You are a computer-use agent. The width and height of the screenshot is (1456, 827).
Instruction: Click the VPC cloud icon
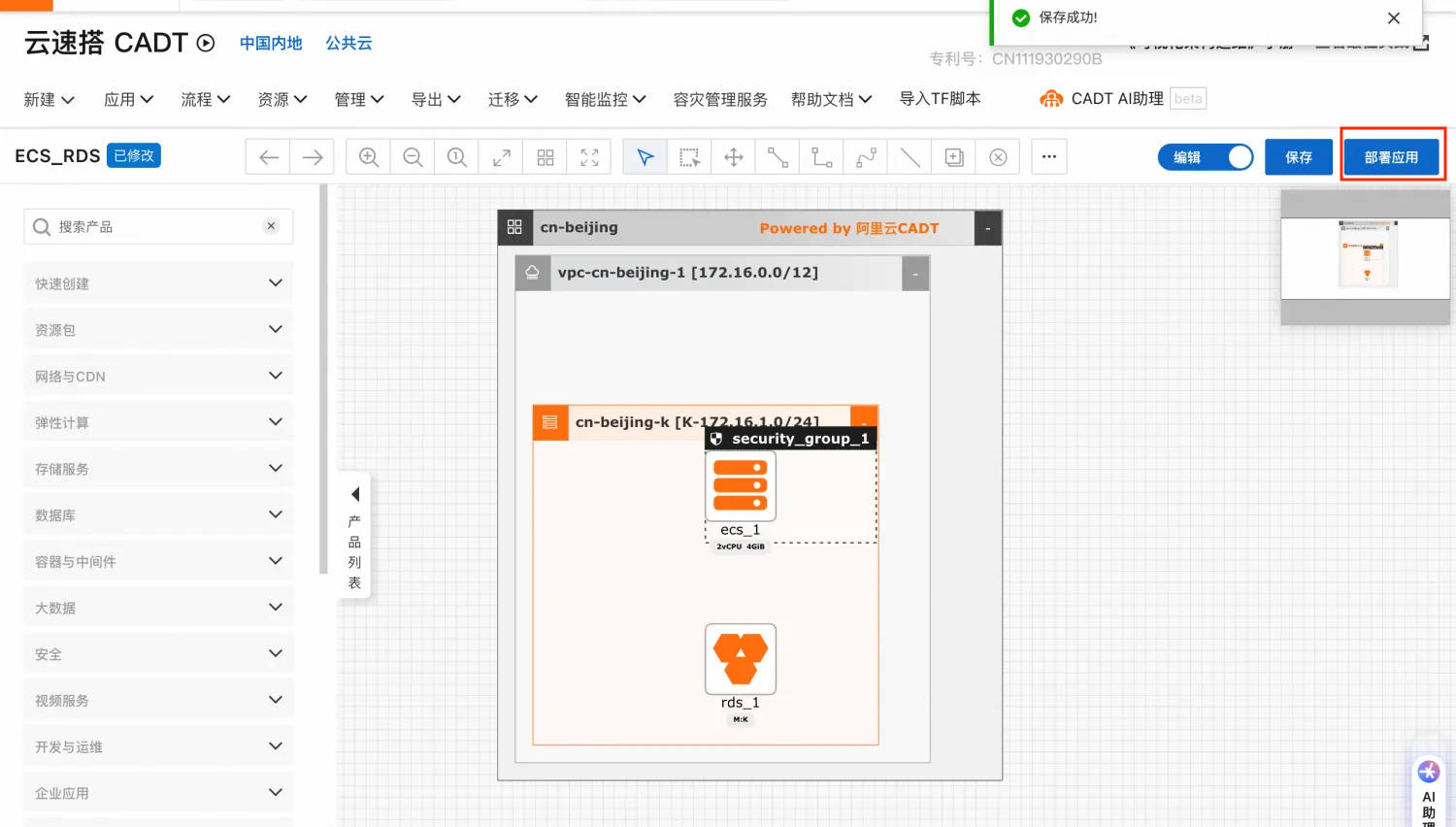coord(532,273)
